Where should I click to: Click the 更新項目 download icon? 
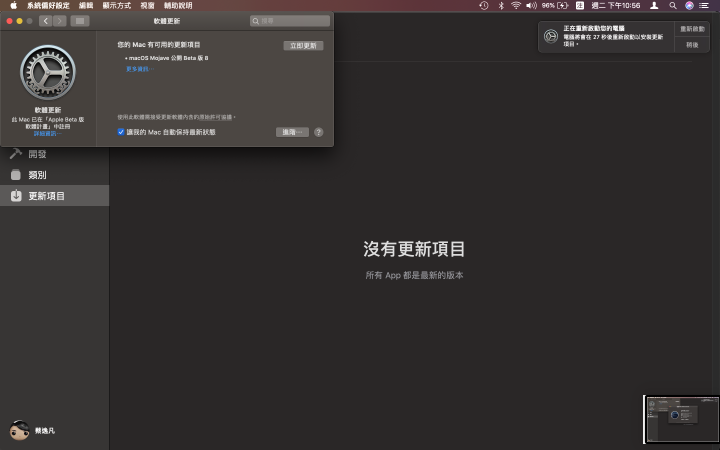[16, 196]
